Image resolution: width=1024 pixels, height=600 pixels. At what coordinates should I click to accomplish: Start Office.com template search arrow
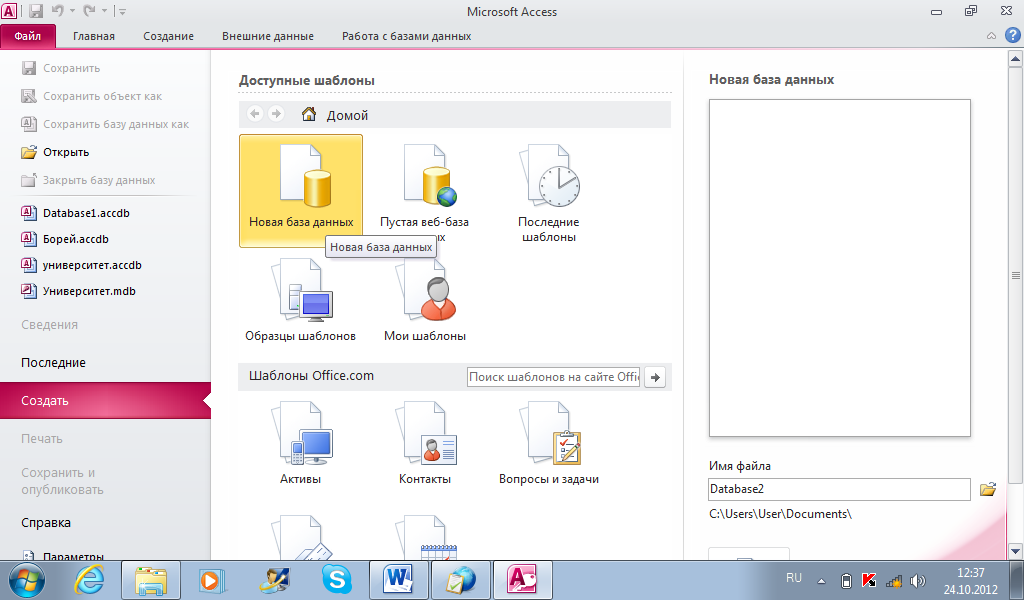[655, 377]
